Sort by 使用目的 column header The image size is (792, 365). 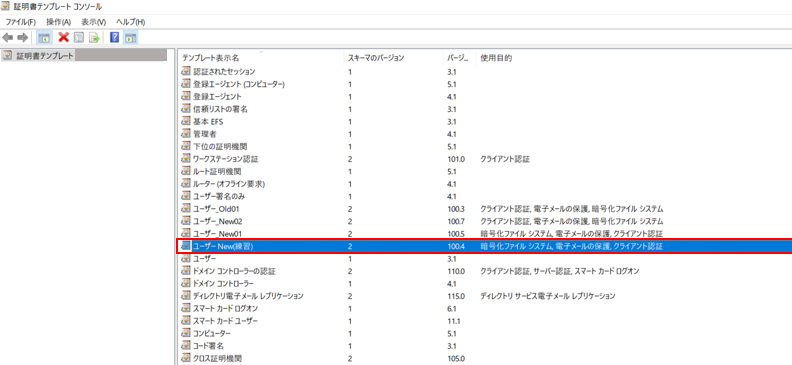pos(496,58)
